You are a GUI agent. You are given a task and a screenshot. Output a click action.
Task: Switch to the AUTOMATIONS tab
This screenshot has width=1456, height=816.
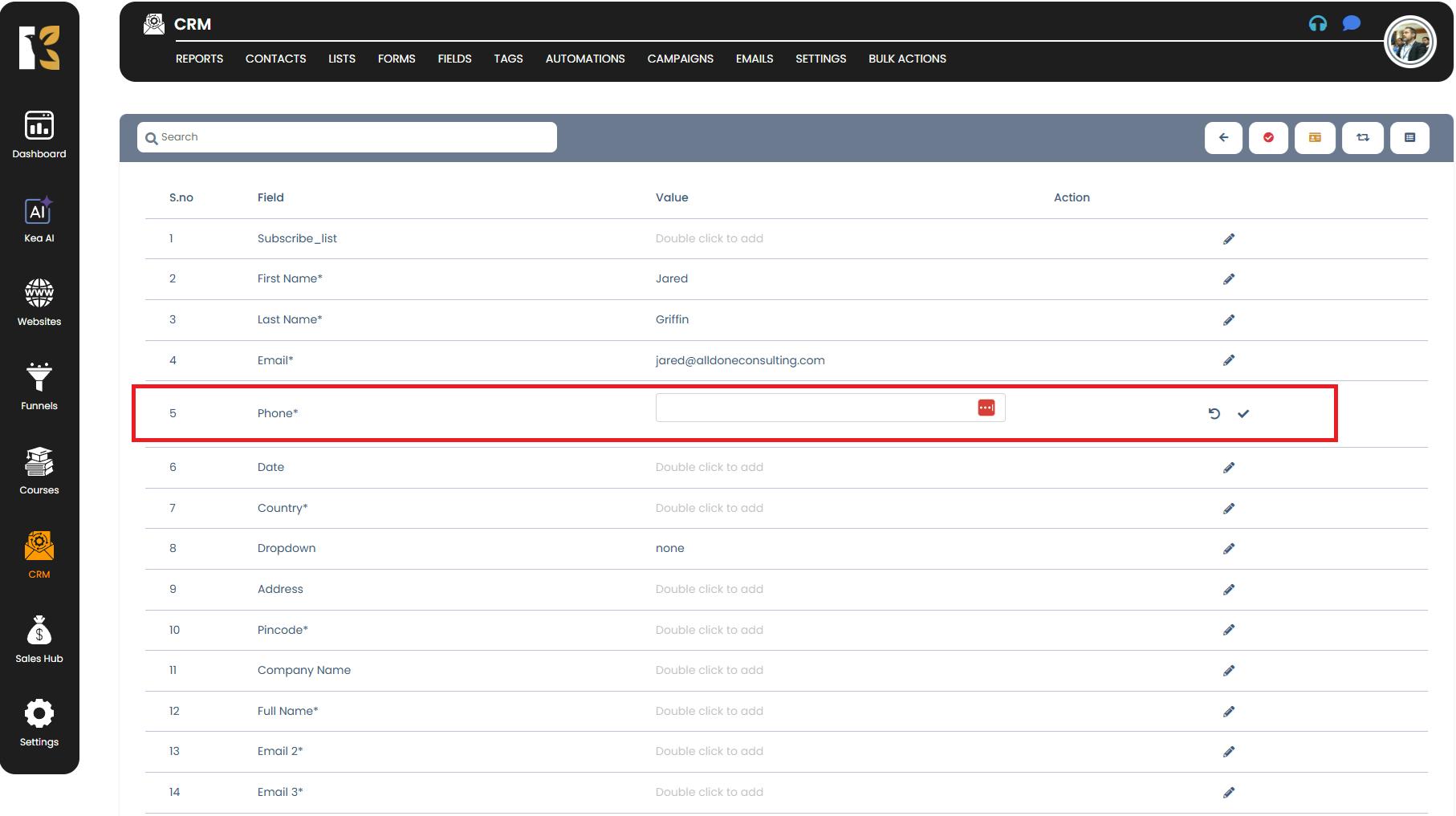(584, 59)
